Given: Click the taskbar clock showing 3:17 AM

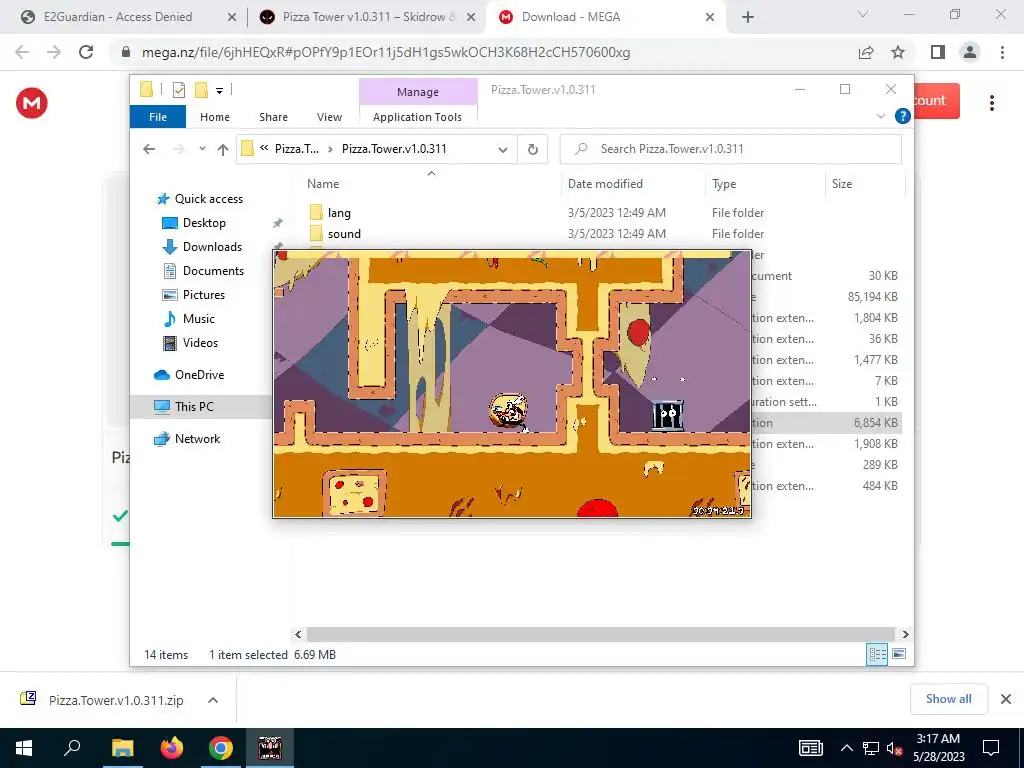Looking at the screenshot, I should pos(938,748).
